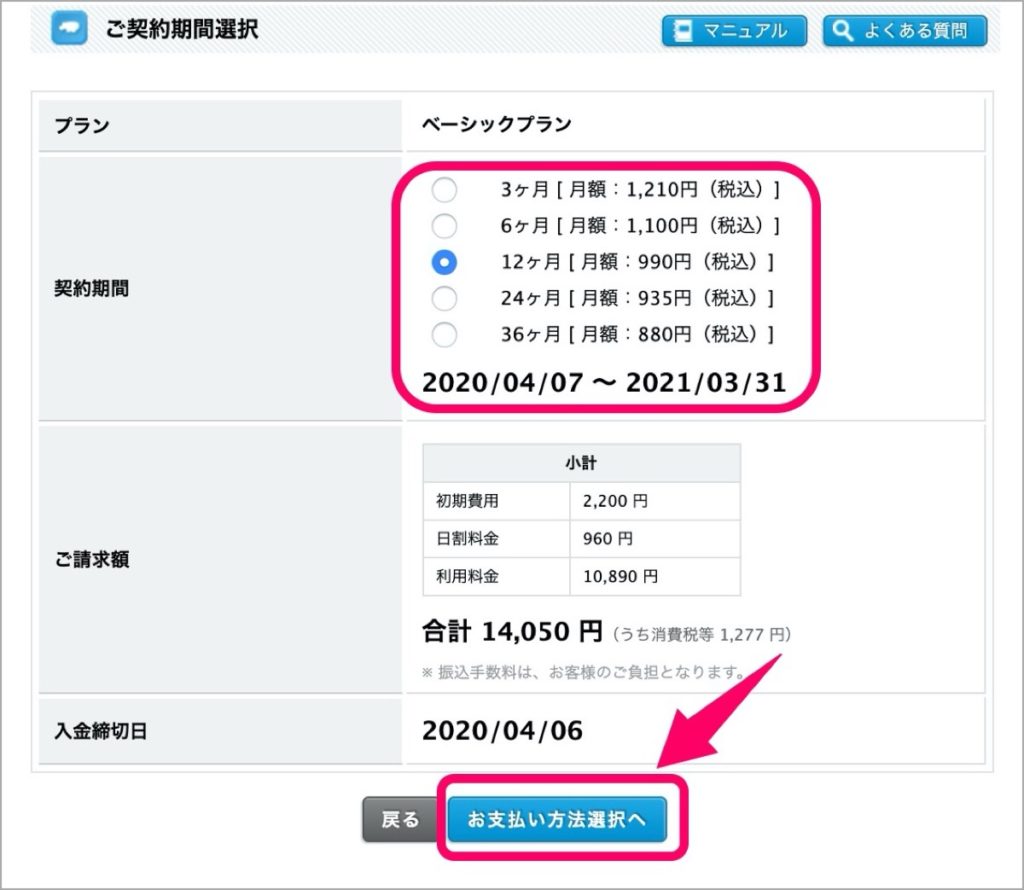Click the 24ヶ月 月額935円 label text
Image resolution: width=1024 pixels, height=890 pixels.
[x=637, y=298]
